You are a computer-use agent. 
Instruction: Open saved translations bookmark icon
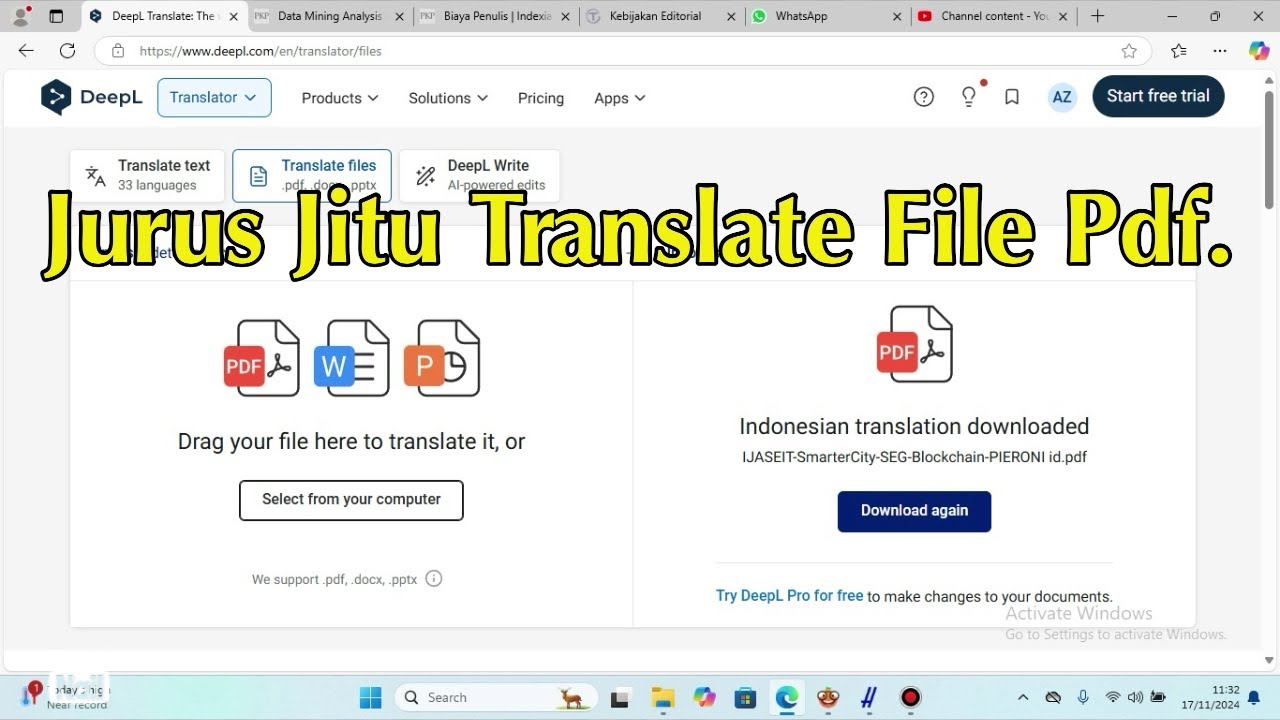coord(1012,97)
